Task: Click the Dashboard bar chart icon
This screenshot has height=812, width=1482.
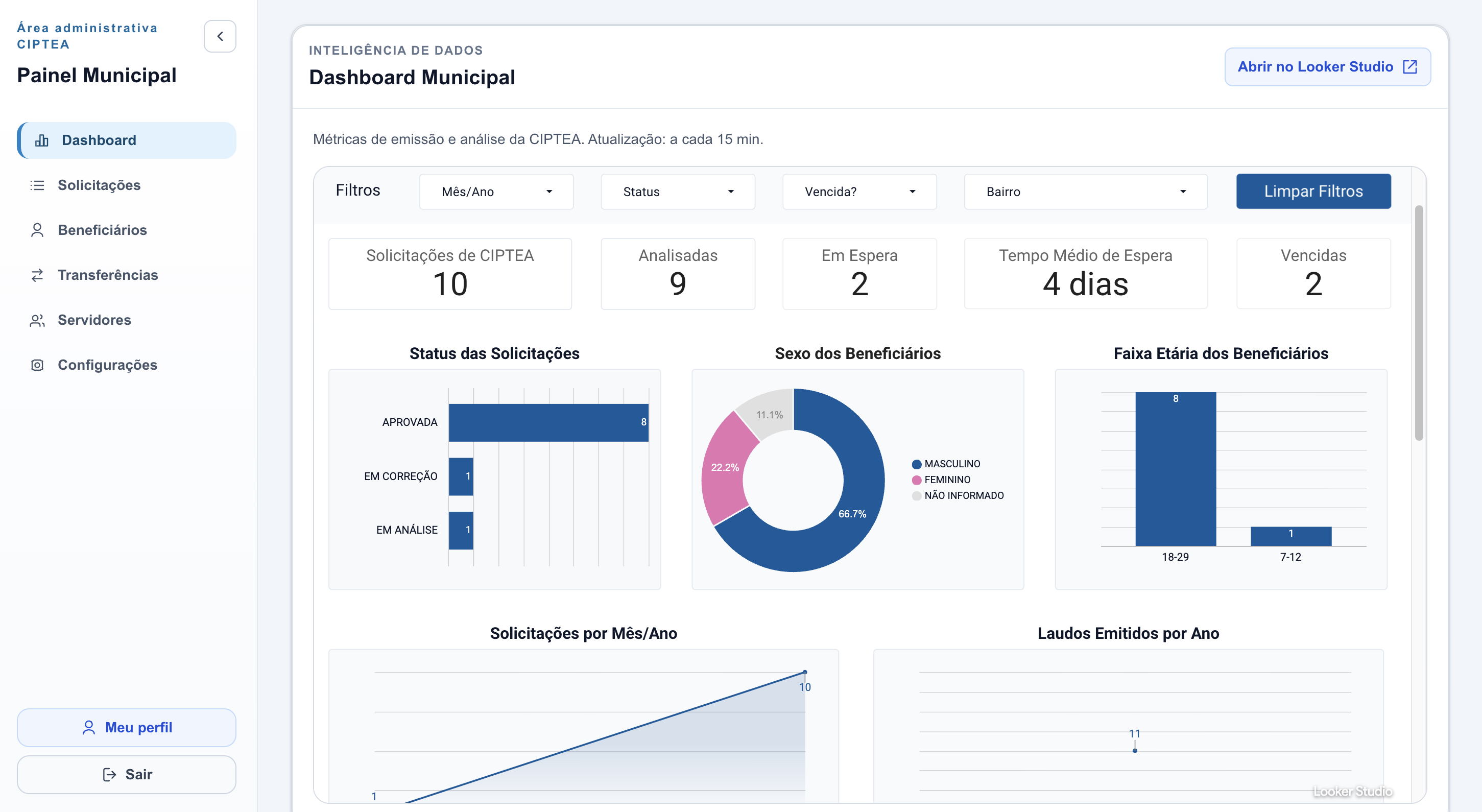Action: 41,140
